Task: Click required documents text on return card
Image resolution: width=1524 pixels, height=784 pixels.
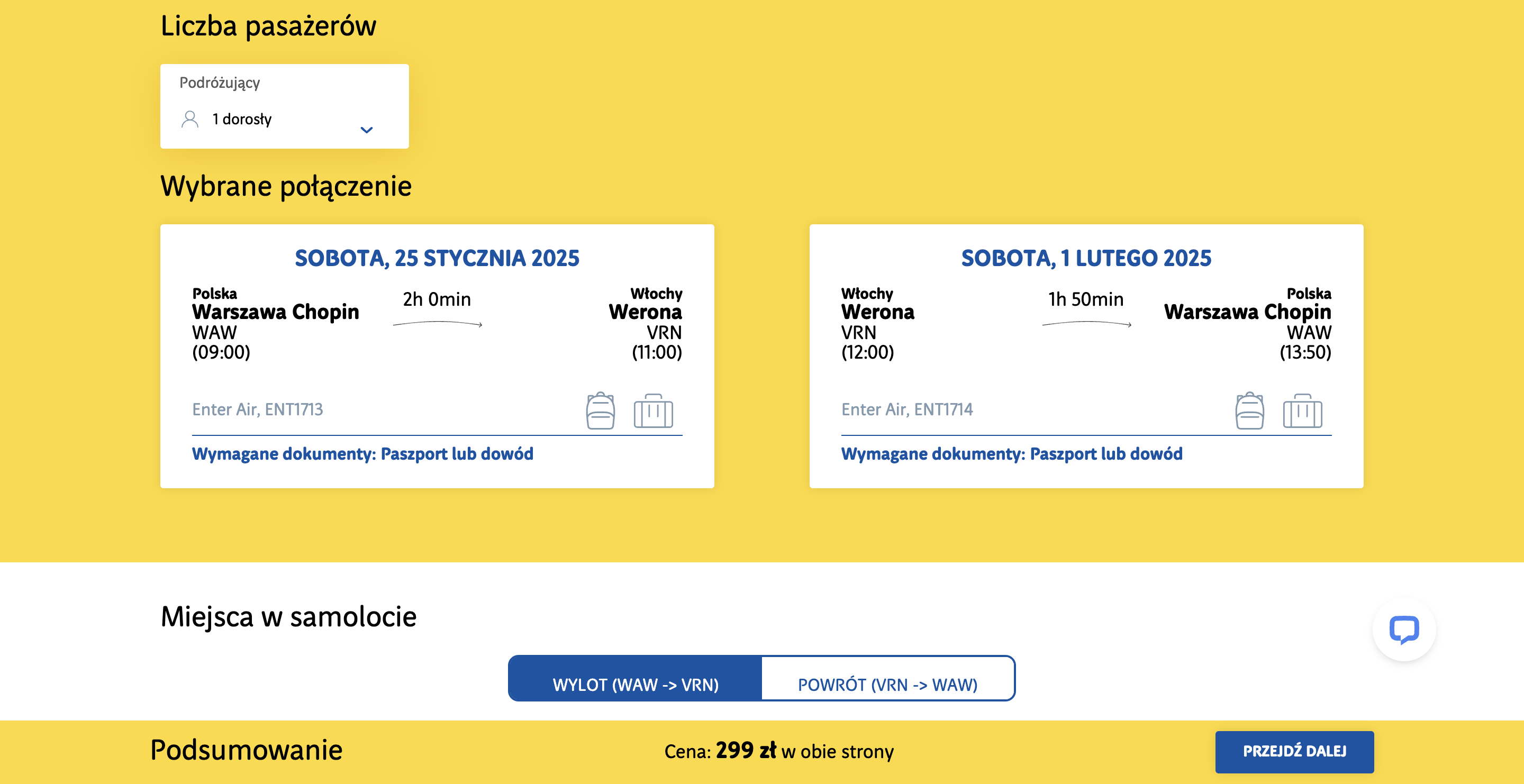Action: point(1012,453)
